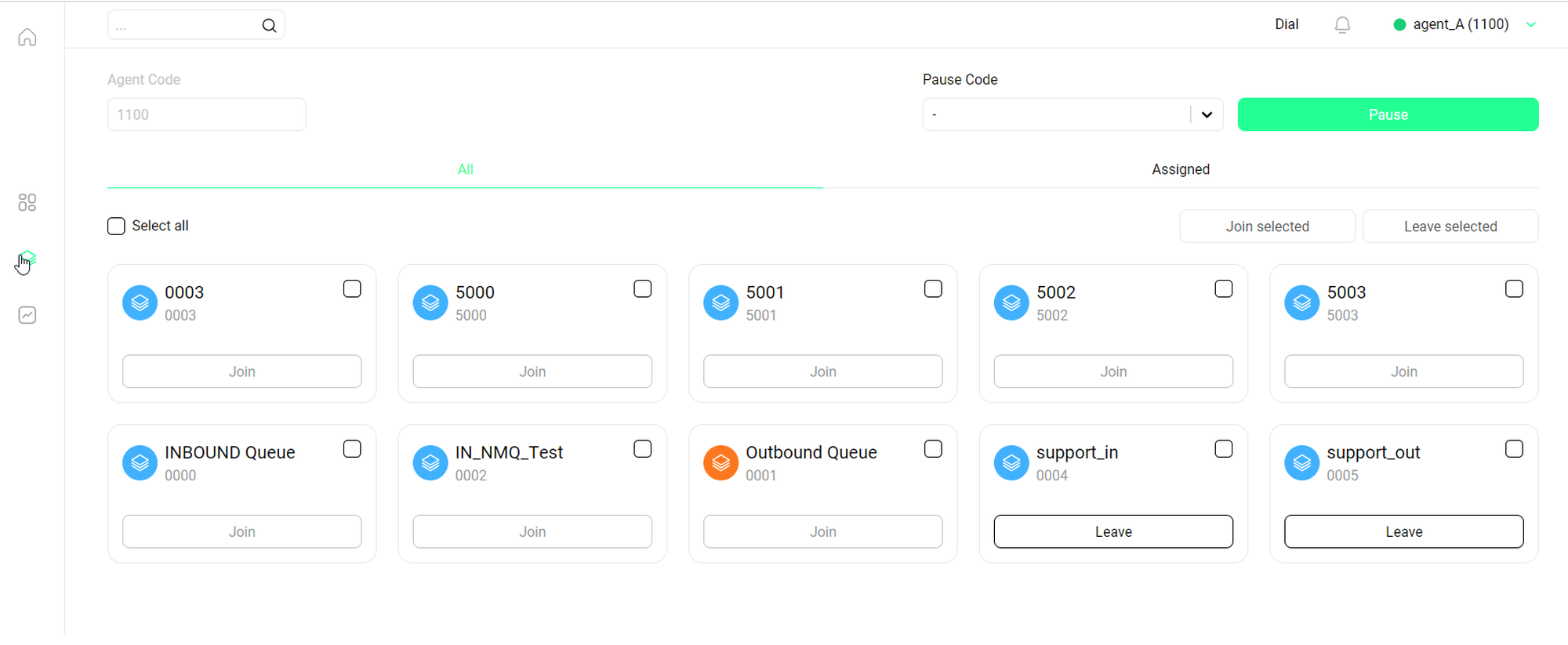
Task: Click the queues layers icon in sidebar
Action: tap(27, 259)
